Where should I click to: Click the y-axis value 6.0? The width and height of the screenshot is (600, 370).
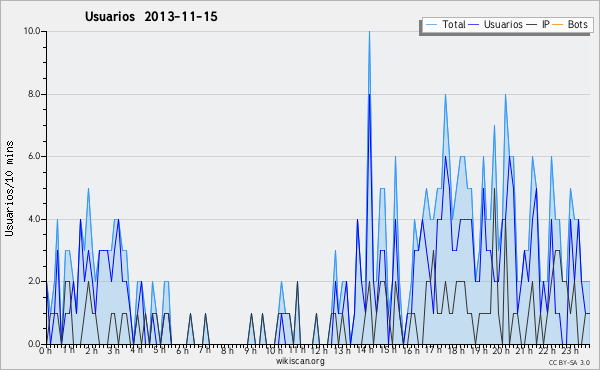point(34,156)
